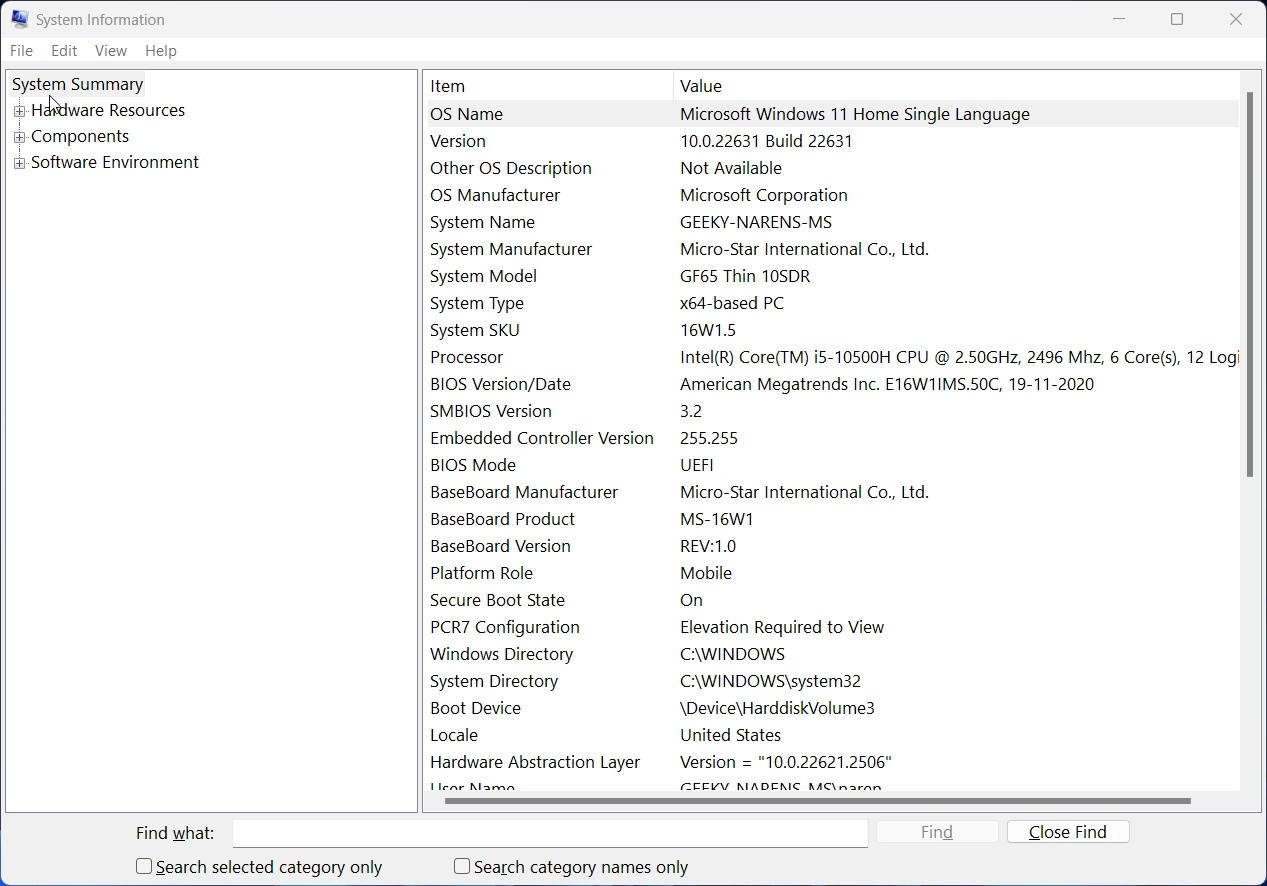Click the Find button
Viewport: 1267px width, 886px height.
(937, 832)
